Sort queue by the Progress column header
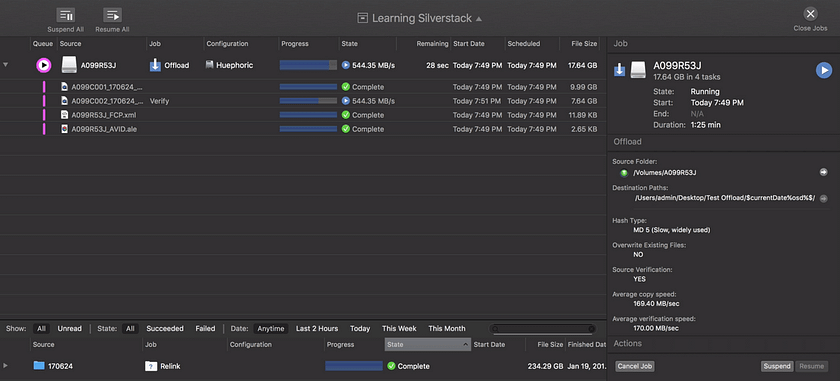The image size is (840, 381). tap(308, 43)
